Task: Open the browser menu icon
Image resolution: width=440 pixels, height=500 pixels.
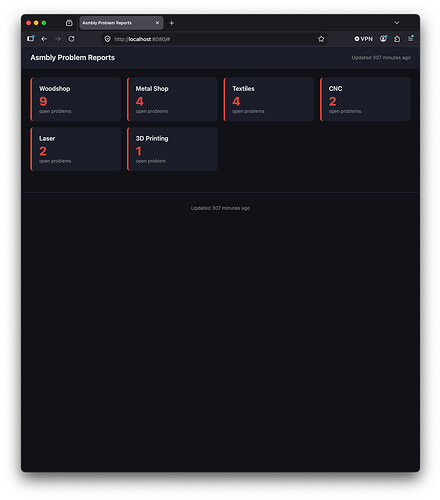Action: [x=411, y=39]
